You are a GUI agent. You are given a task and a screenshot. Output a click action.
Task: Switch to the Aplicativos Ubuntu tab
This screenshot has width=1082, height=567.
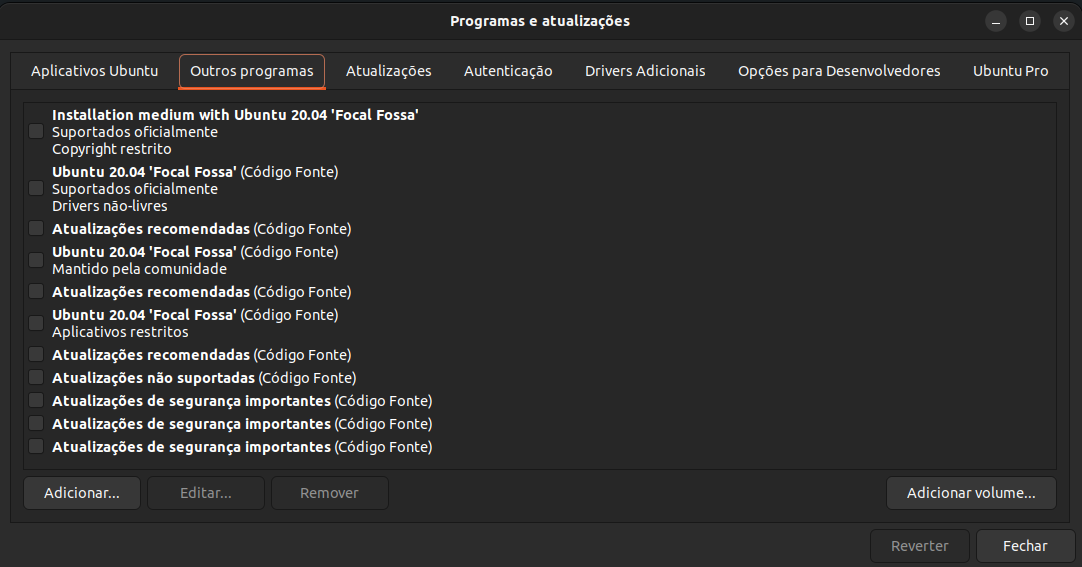coord(95,71)
